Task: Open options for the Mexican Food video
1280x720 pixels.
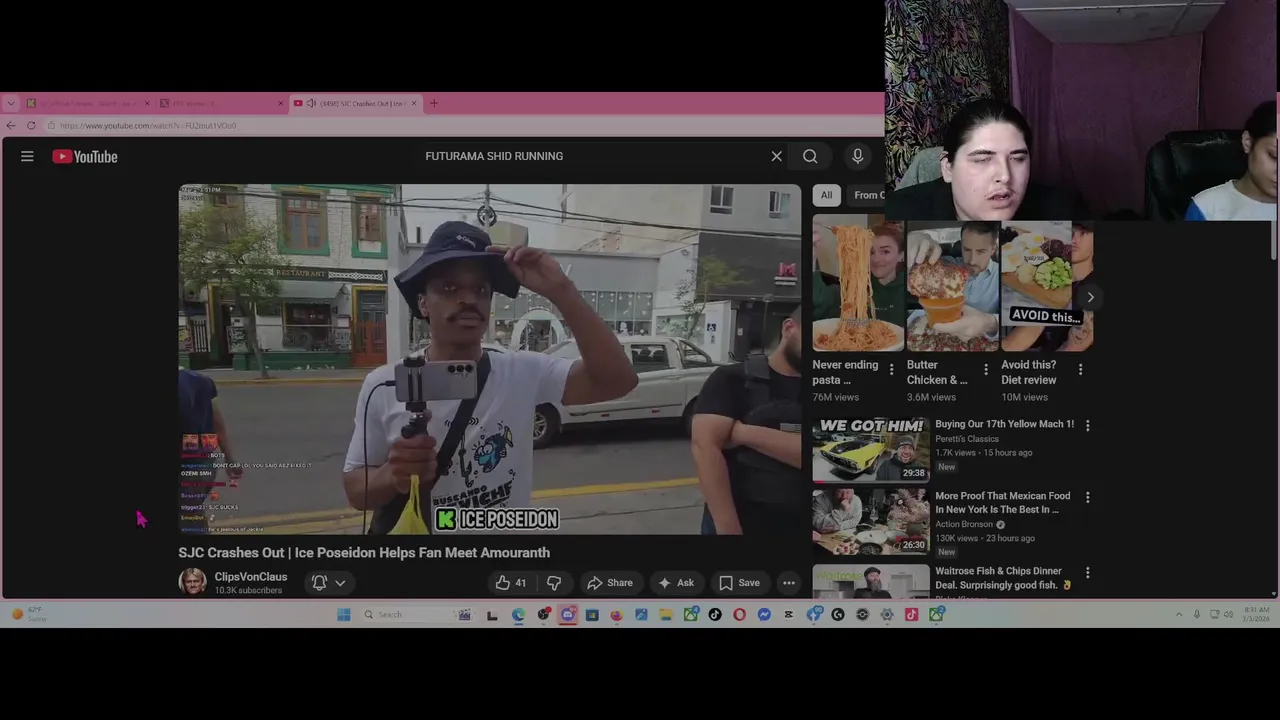Action: (1088, 497)
